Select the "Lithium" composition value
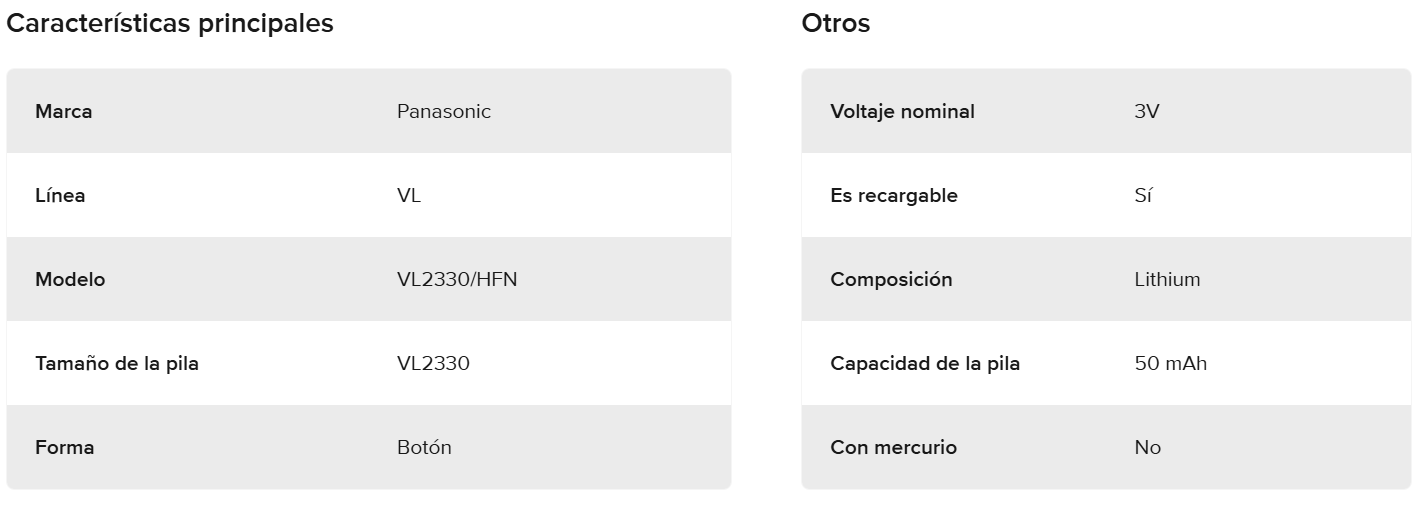Image resolution: width=1427 pixels, height=512 pixels. pyautogui.click(x=1167, y=279)
